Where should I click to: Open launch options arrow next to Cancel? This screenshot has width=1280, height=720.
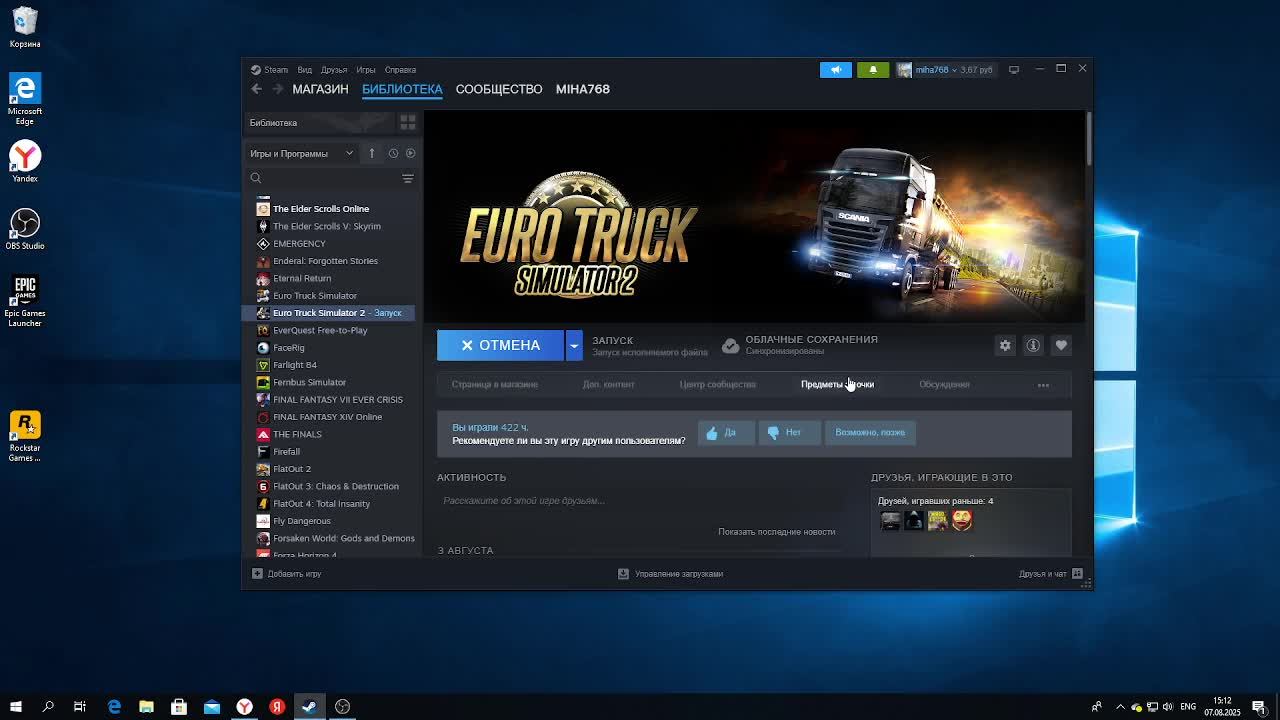pos(574,345)
